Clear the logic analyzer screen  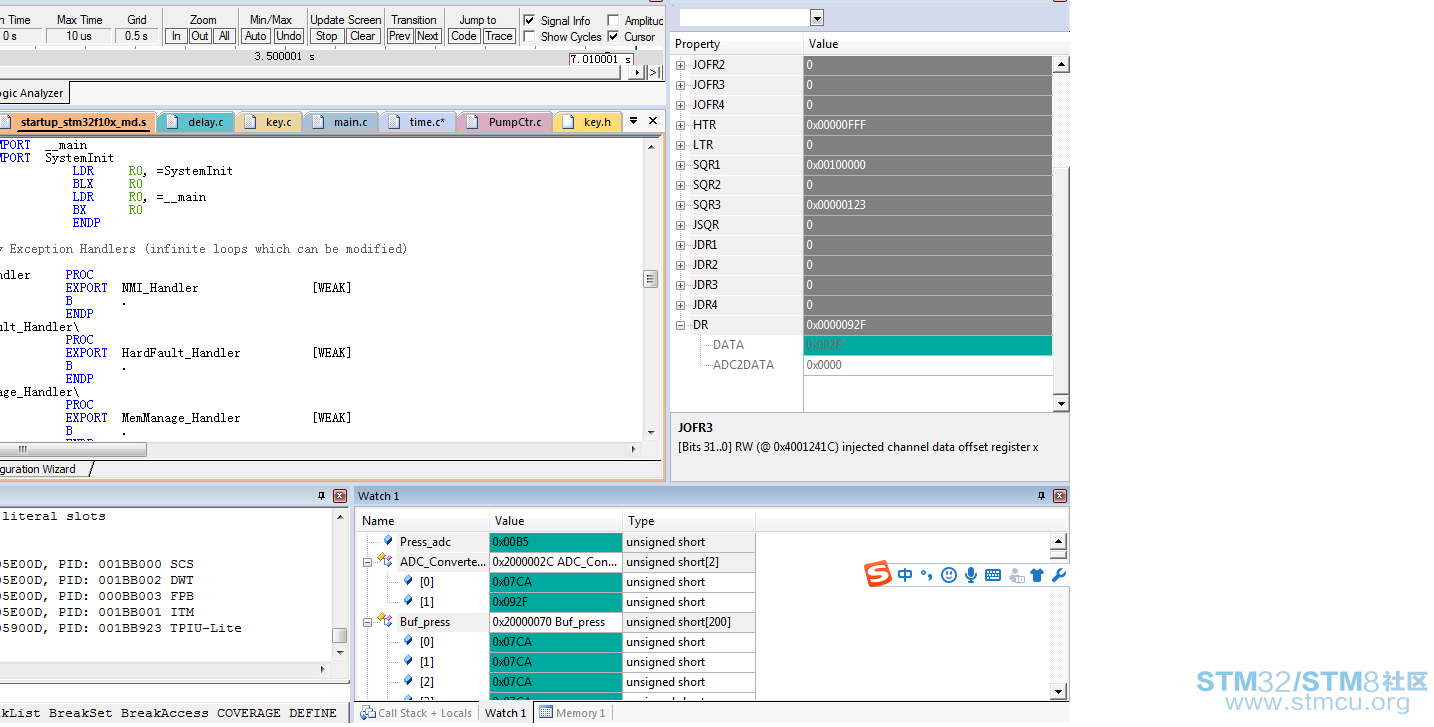tap(362, 36)
